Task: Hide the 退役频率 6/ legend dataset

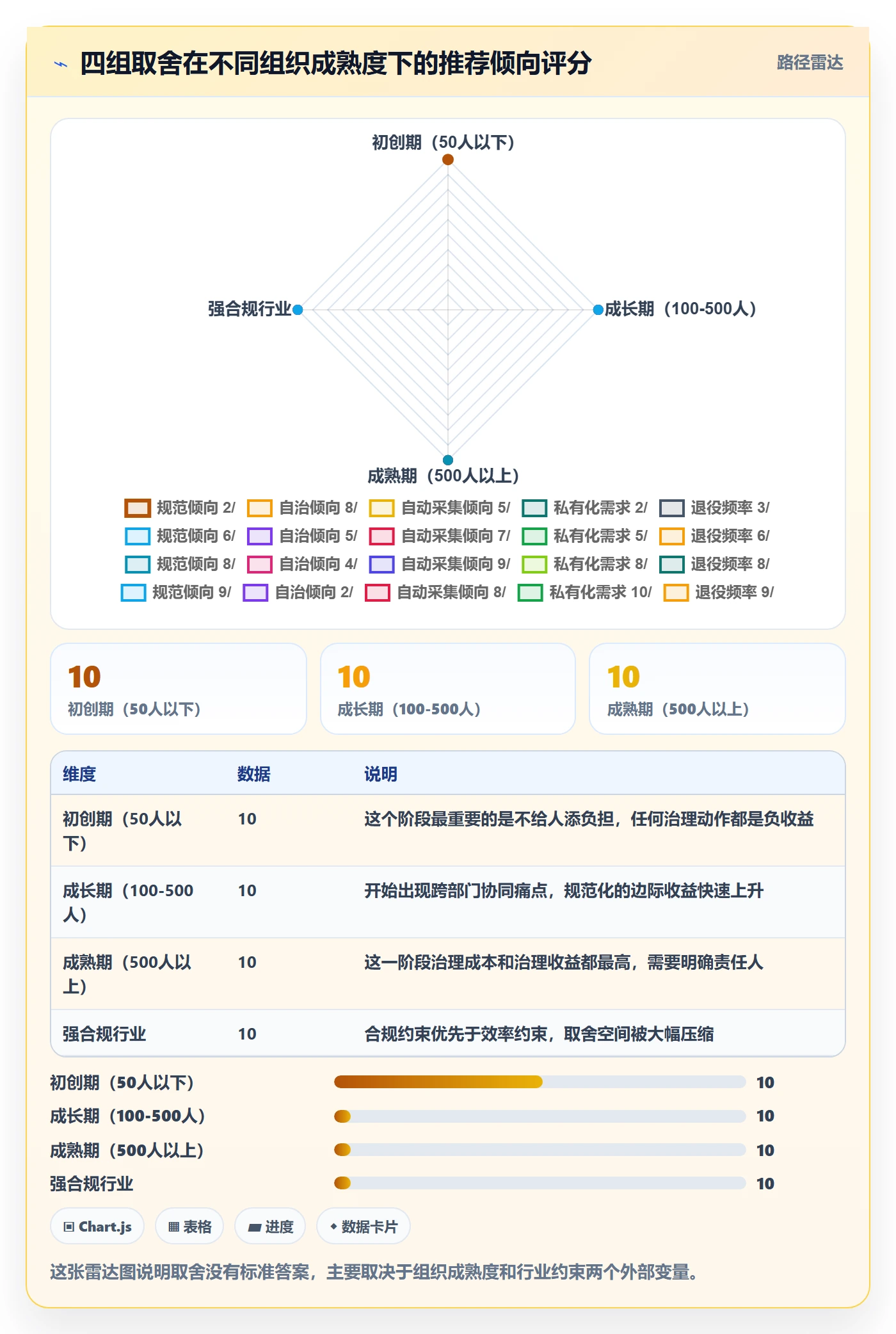Action: [x=714, y=536]
